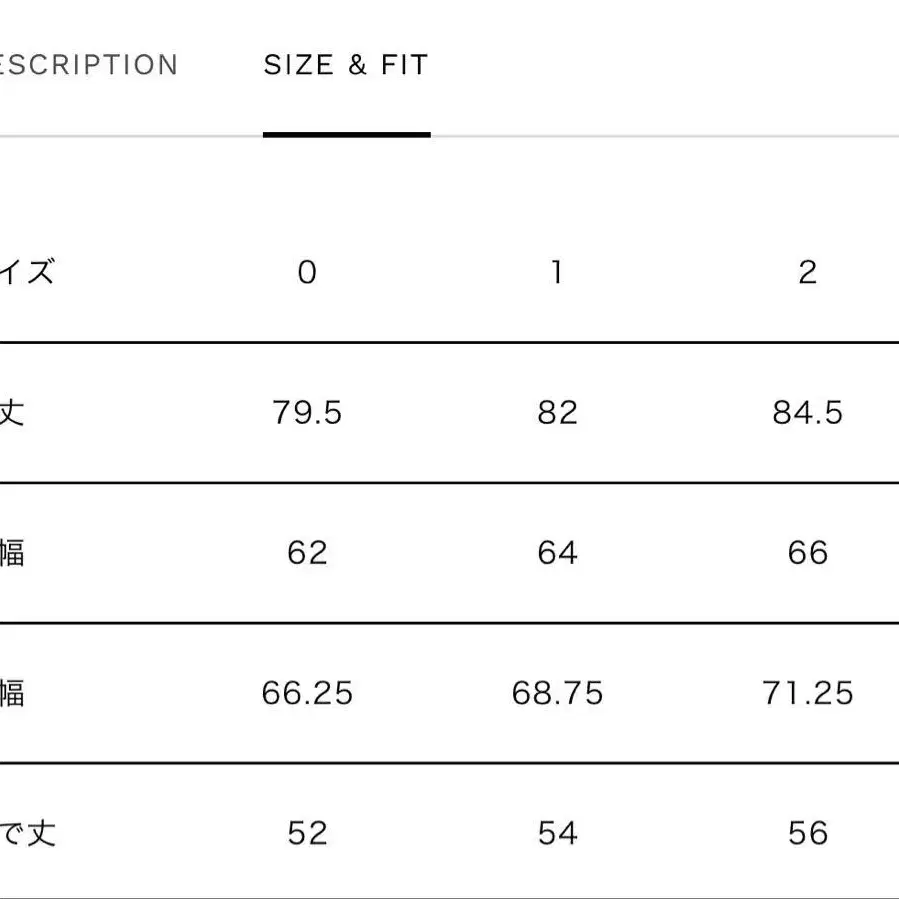
Task: Click the 56 sleeve length value
Action: click(808, 833)
